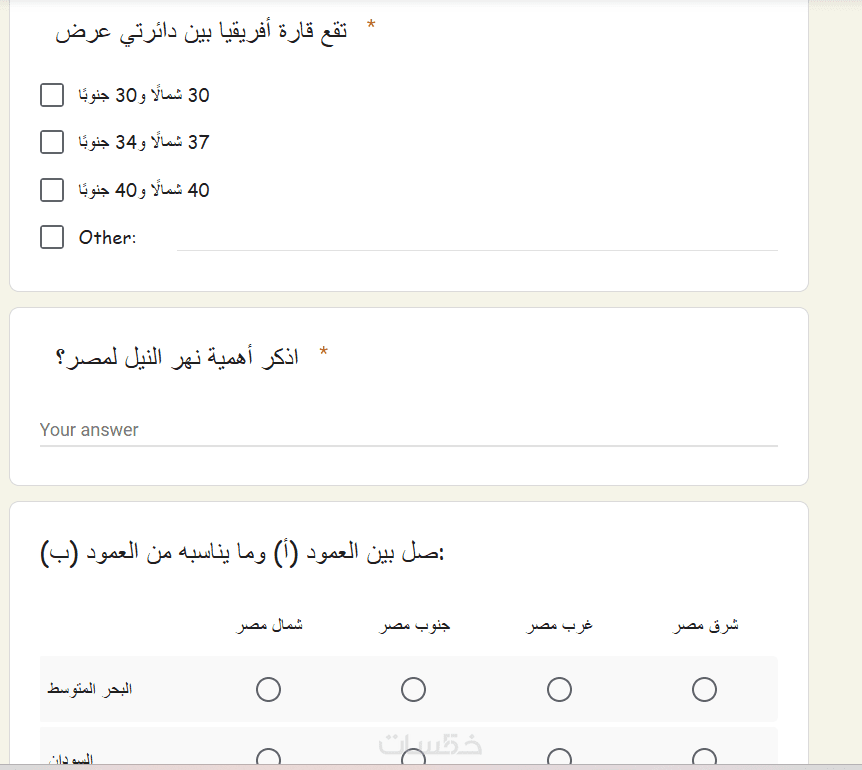Viewport: 862px width, 770px height.
Task: Select غرب مصر for السودان row
Action: pyautogui.click(x=559, y=758)
